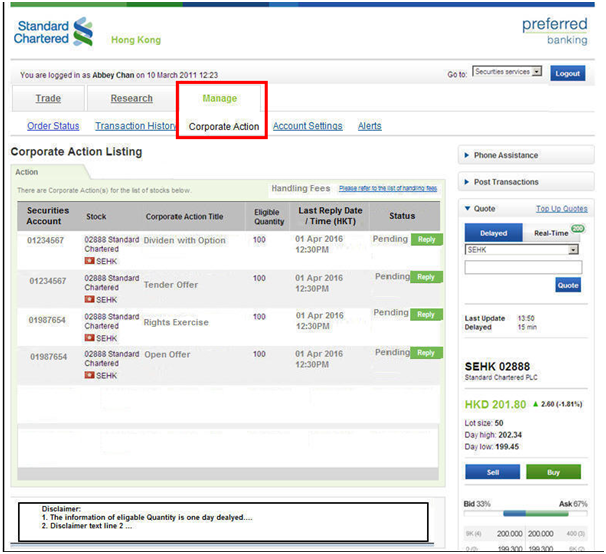This screenshot has width=606, height=554.
Task: Click the Status column header
Action: tap(402, 216)
